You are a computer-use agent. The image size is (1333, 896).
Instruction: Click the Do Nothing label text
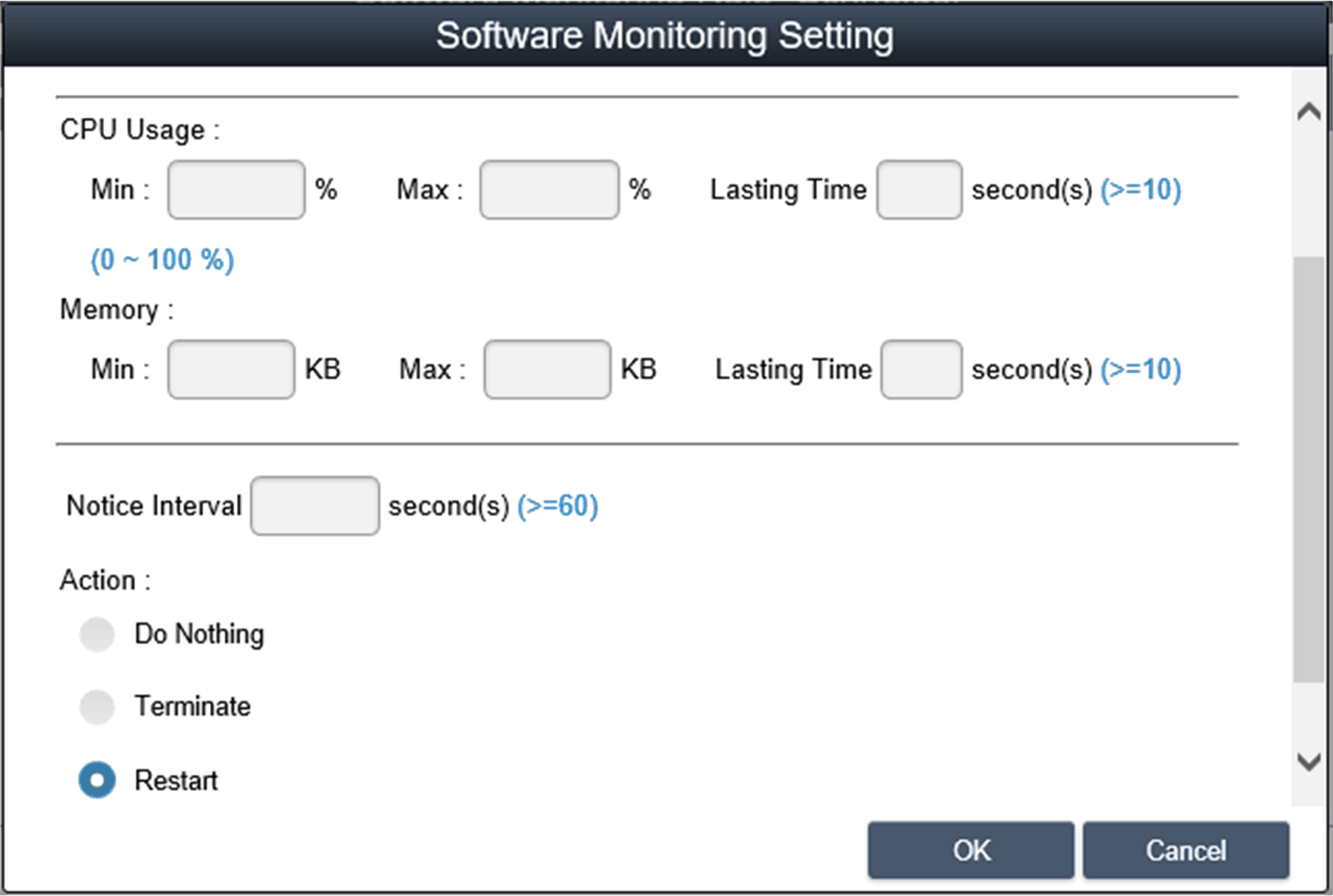[199, 634]
